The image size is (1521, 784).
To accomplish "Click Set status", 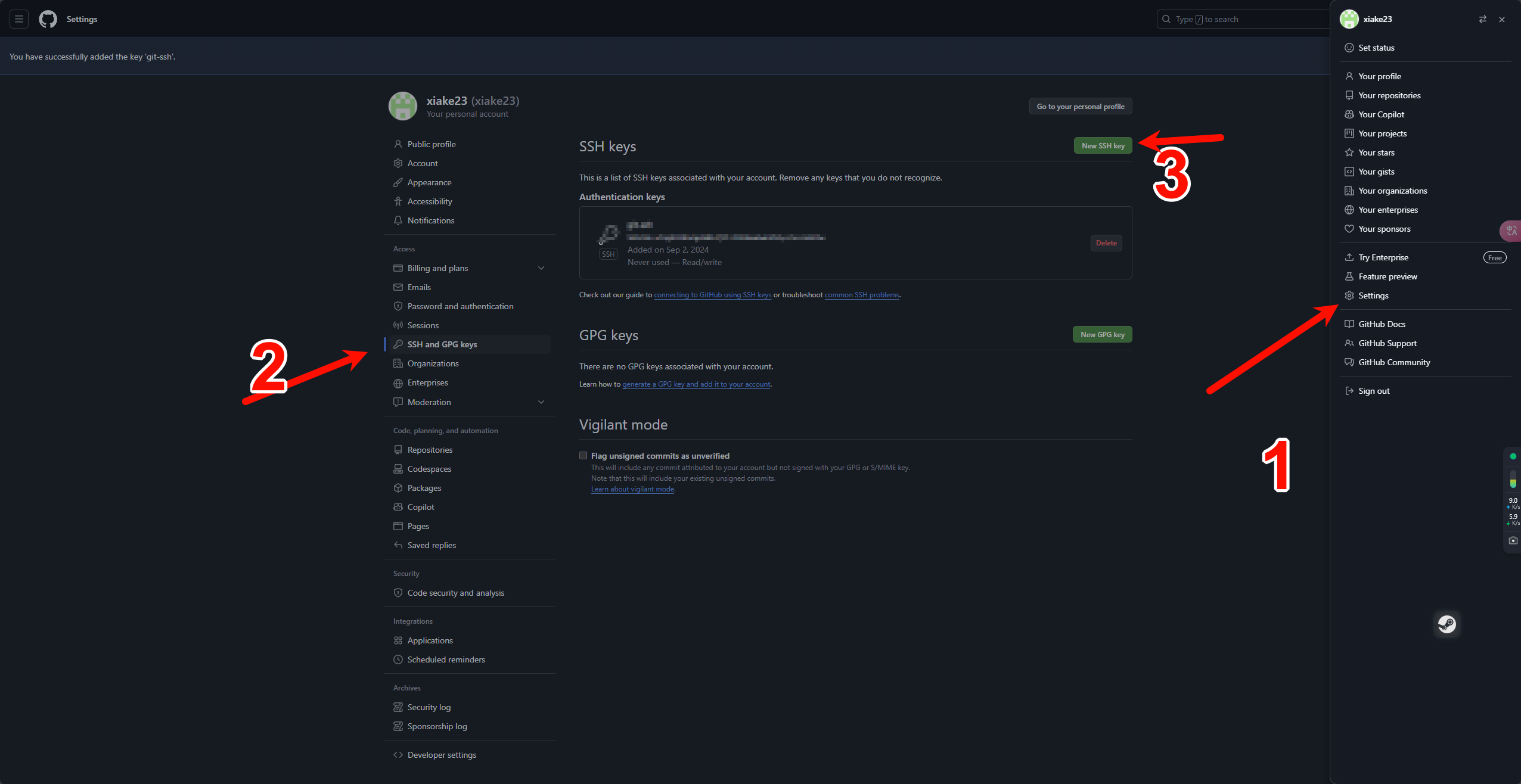I will [1425, 48].
